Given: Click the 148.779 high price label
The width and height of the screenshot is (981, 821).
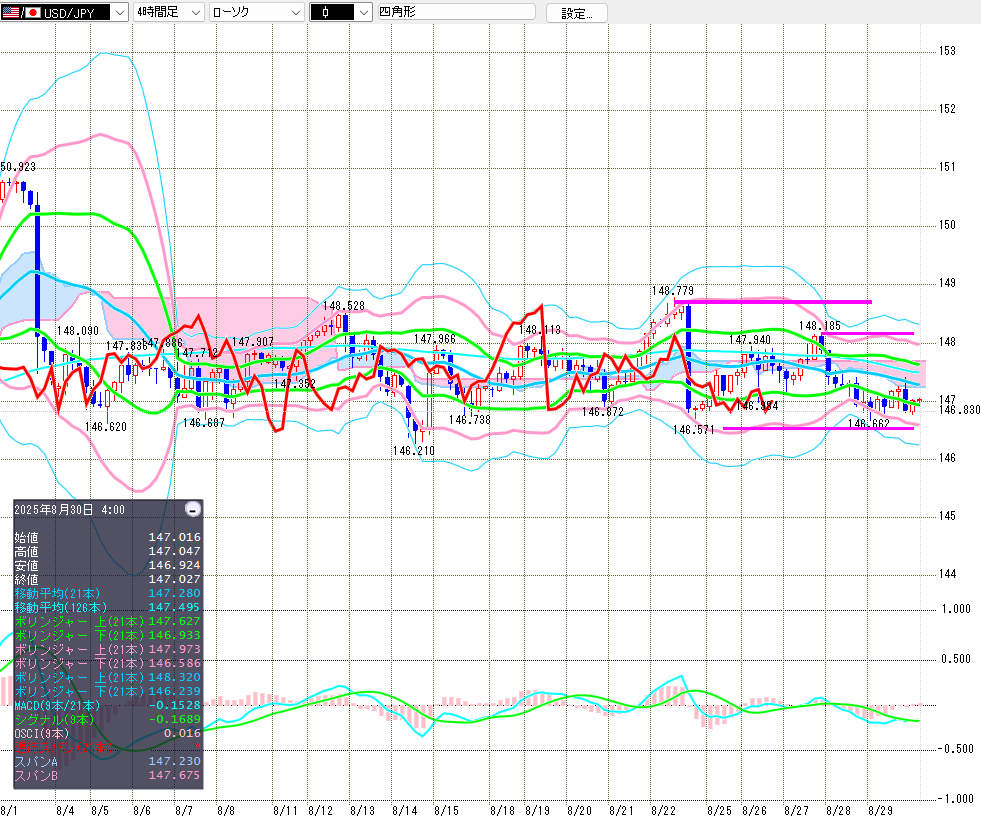Looking at the screenshot, I should [x=673, y=291].
